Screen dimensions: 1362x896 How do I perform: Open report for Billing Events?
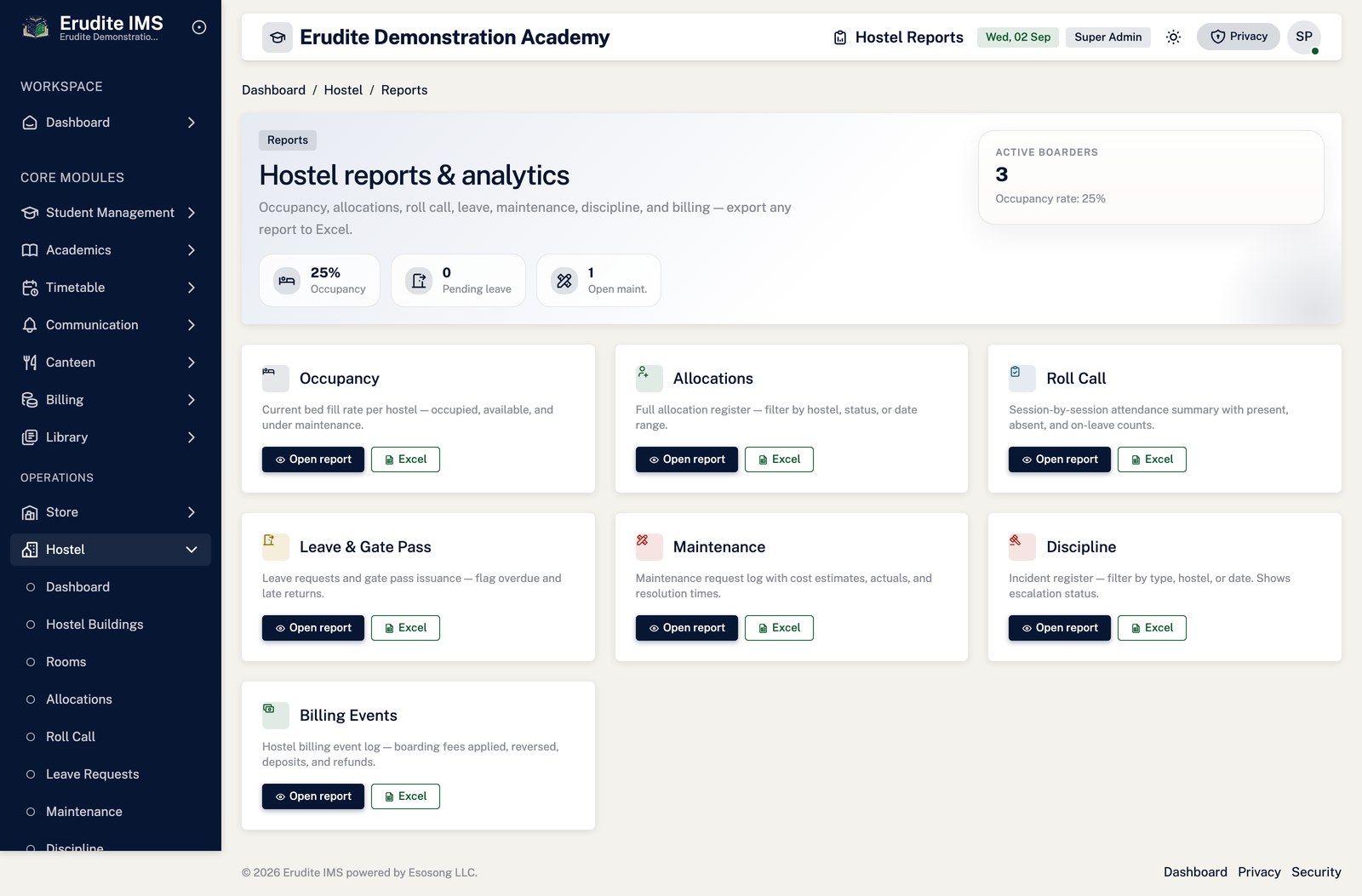[313, 796]
